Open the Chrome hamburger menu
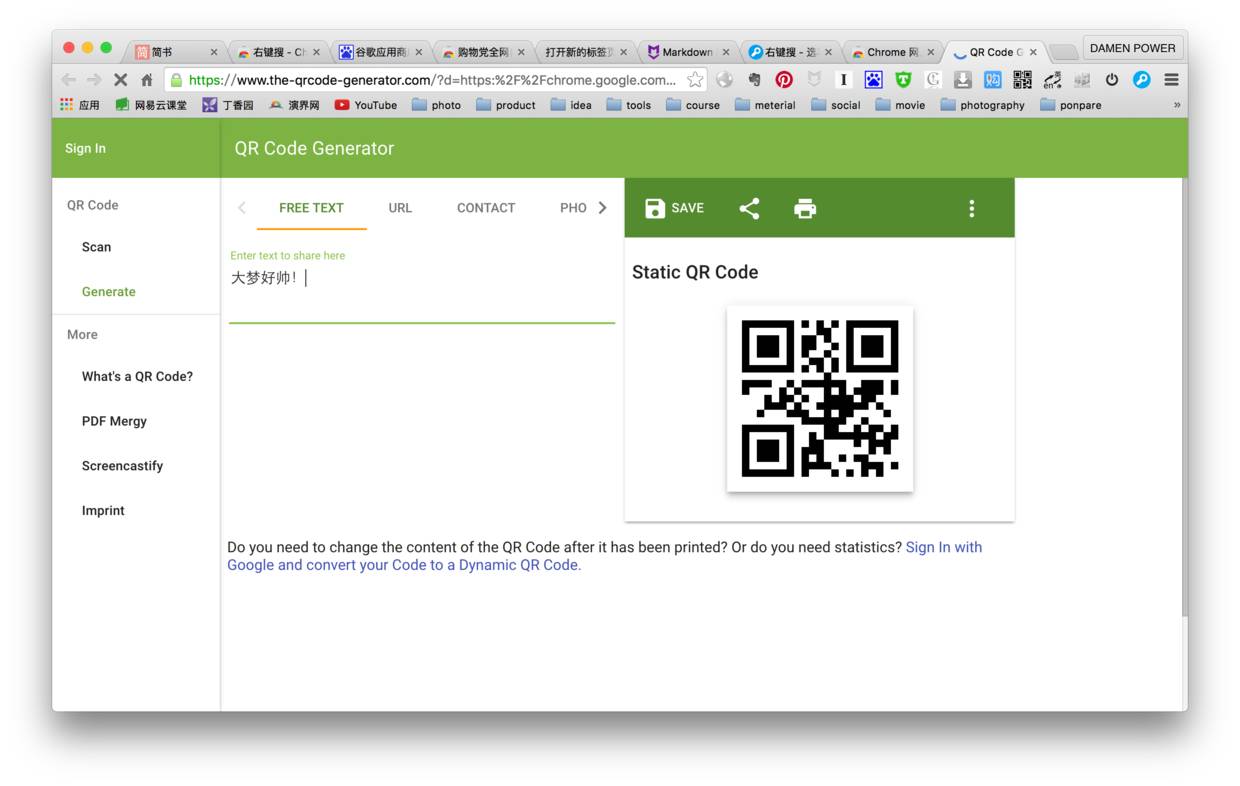 pos(1171,80)
